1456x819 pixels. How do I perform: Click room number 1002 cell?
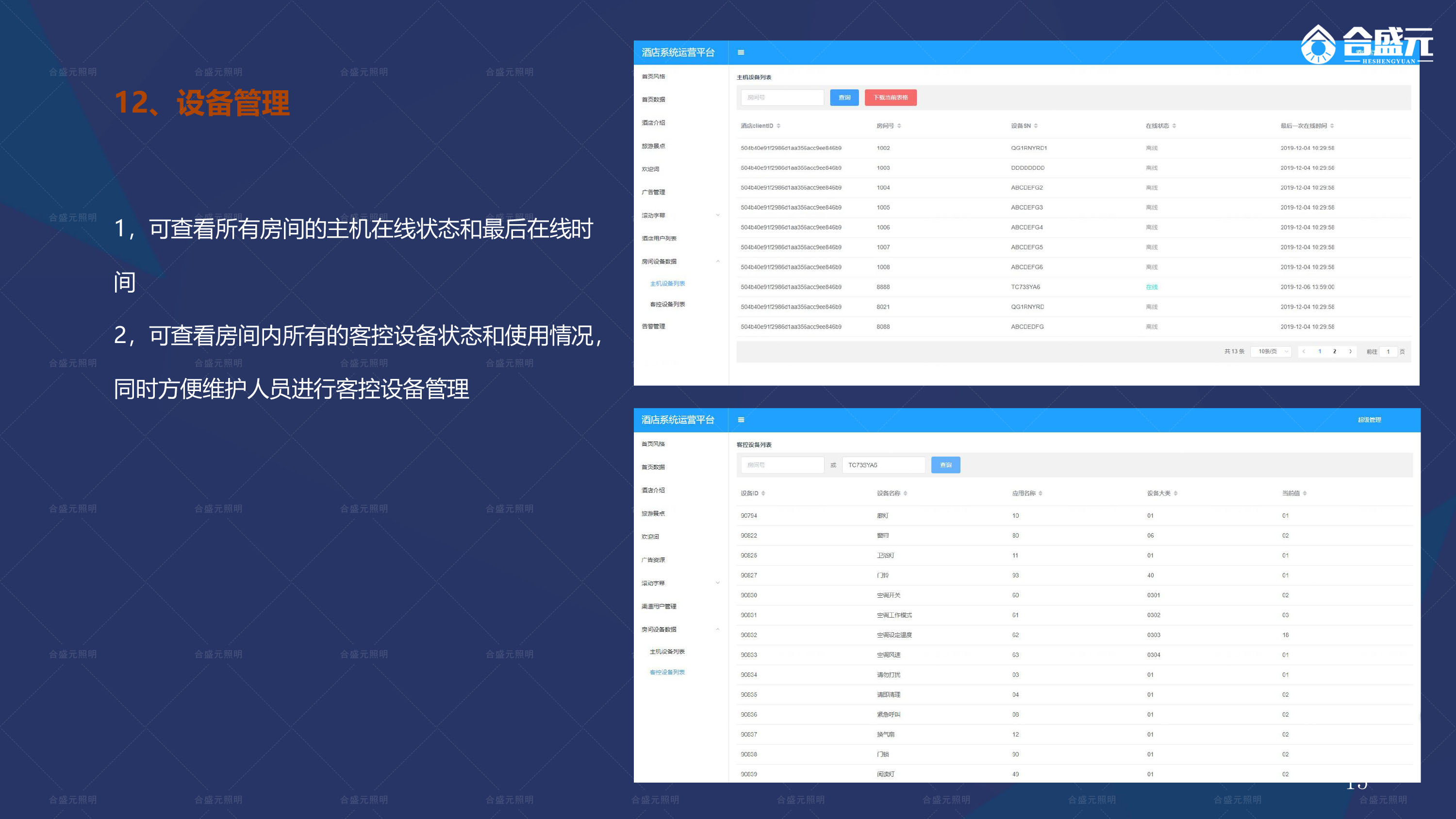click(883, 148)
